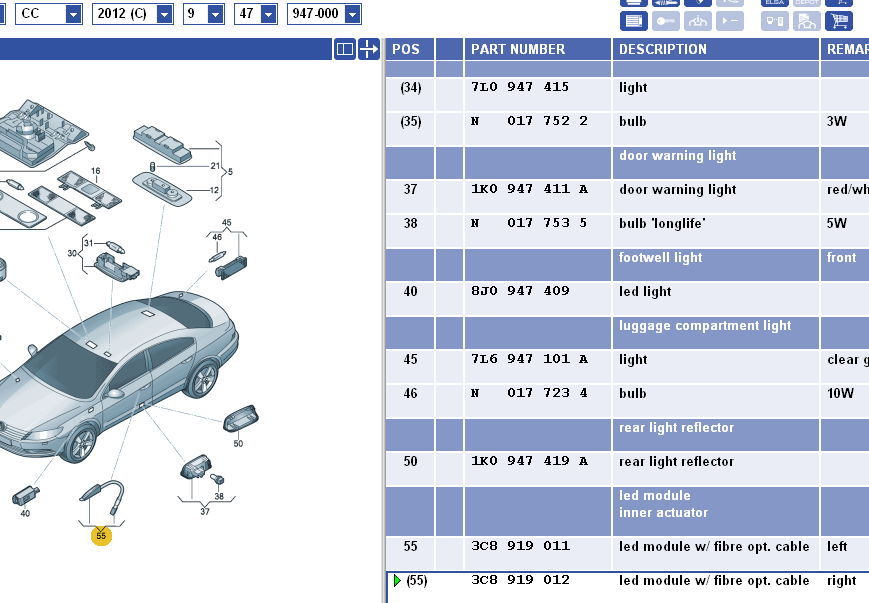
Task: Click the DESCRIPTION column header
Action: coord(663,49)
